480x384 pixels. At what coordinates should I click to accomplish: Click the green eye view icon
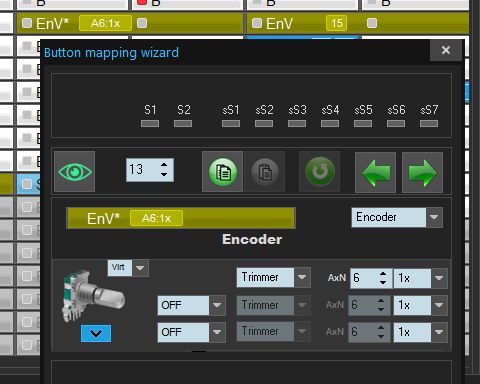coord(75,172)
